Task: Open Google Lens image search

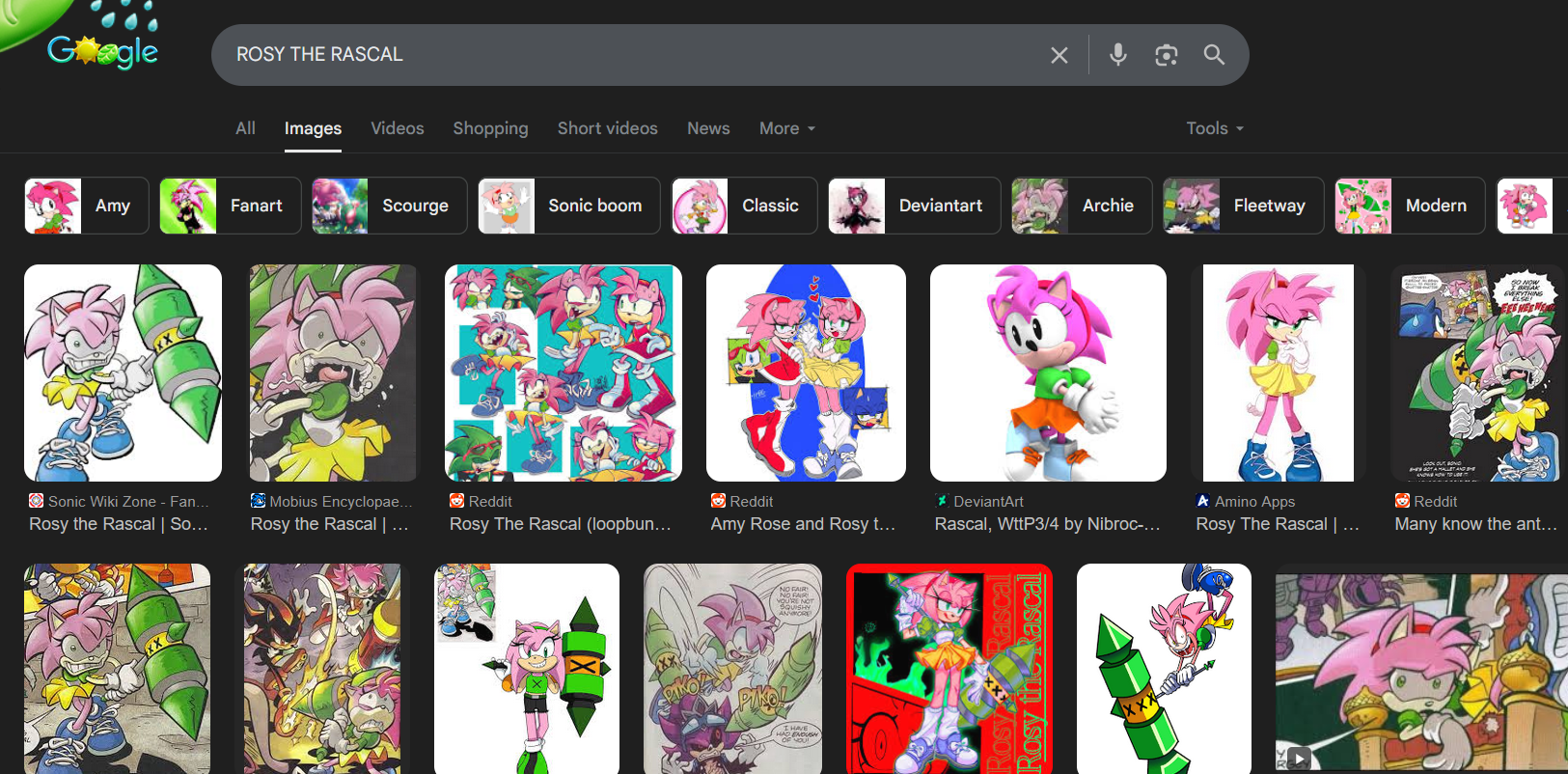Action: point(1167,55)
